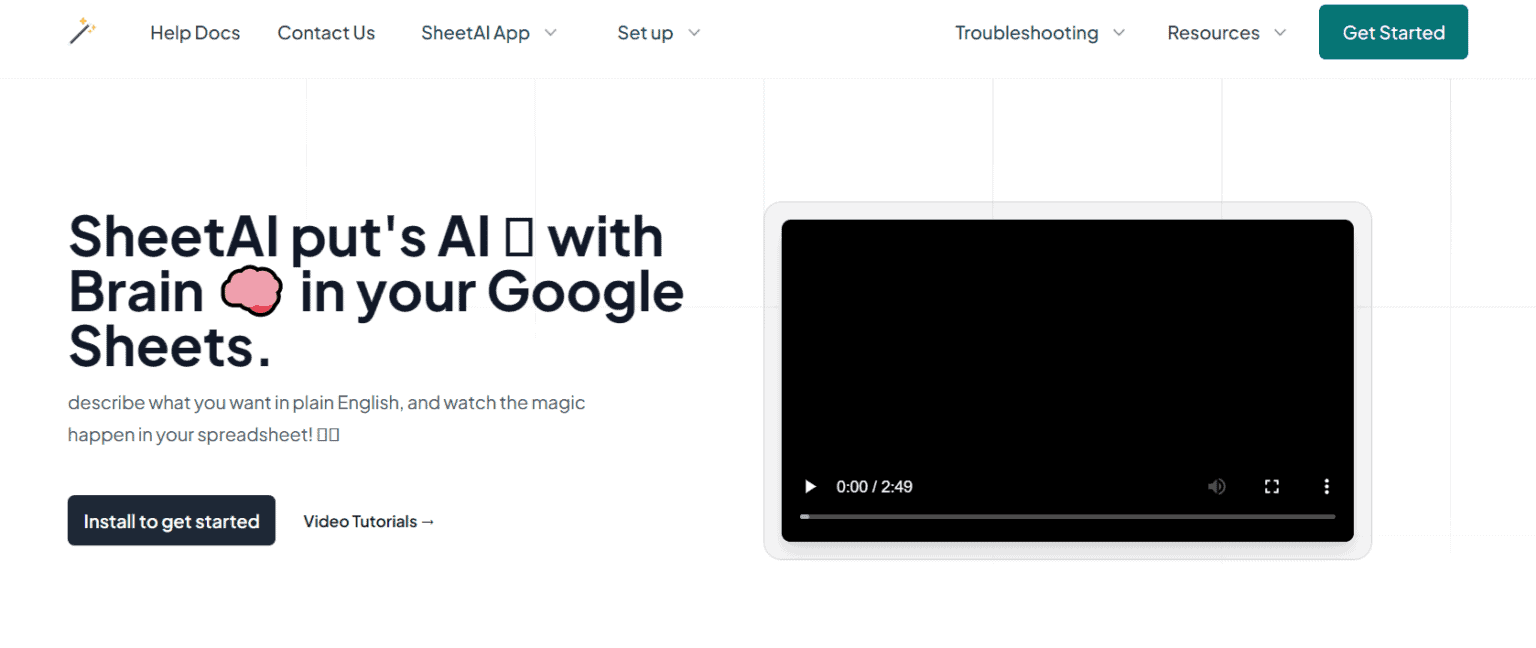Click Install to get started
The image size is (1536, 648).
coord(171,520)
